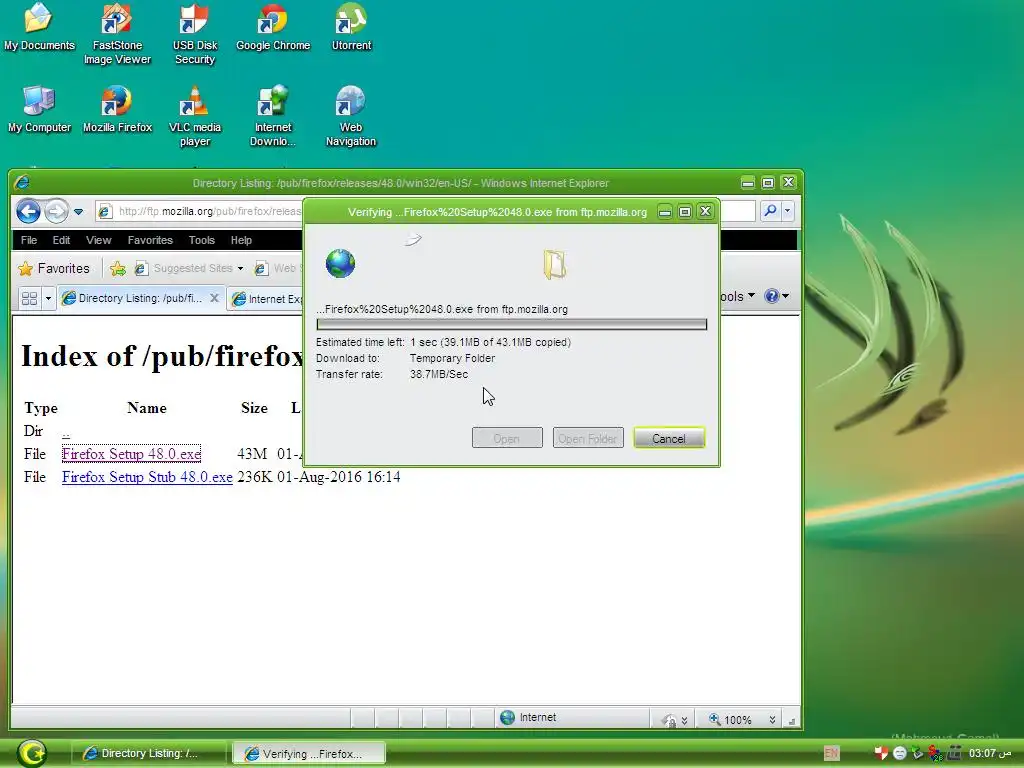
Task: Click Firefox Setup Stub 48.0.exe link
Action: pos(147,477)
